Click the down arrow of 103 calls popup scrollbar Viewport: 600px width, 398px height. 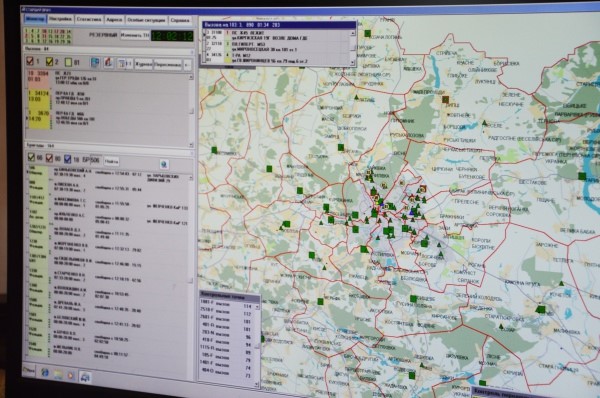click(353, 62)
